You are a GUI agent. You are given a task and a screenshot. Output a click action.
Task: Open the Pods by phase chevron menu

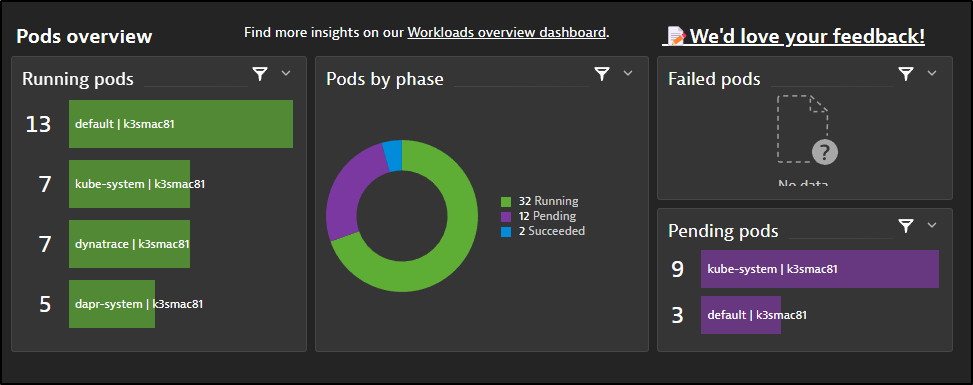click(x=628, y=73)
